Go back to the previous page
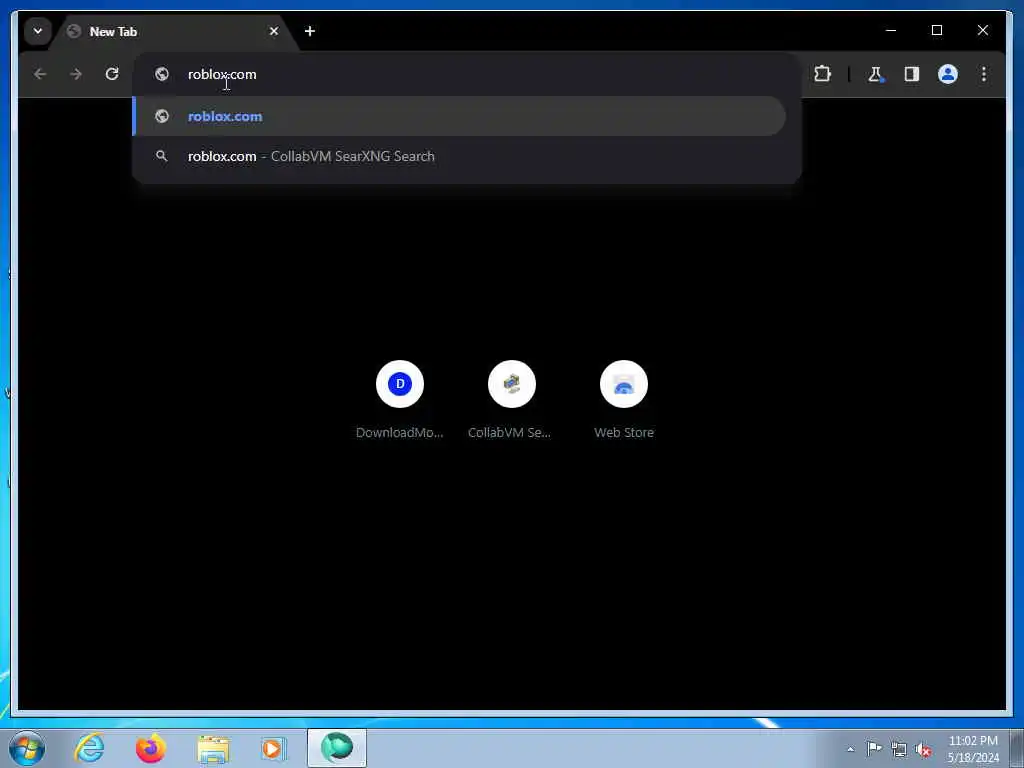 click(40, 74)
